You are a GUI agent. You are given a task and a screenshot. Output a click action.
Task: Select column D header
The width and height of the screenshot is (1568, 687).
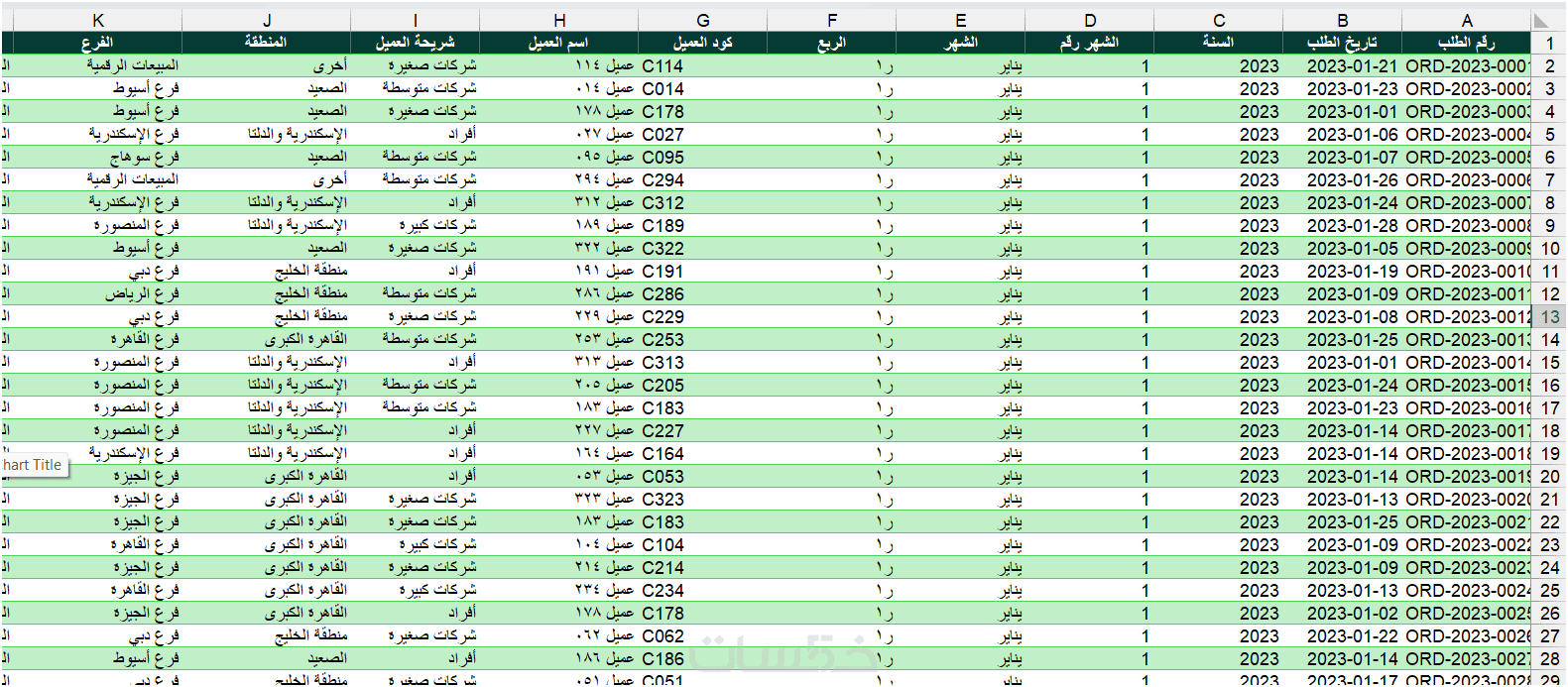point(1090,20)
